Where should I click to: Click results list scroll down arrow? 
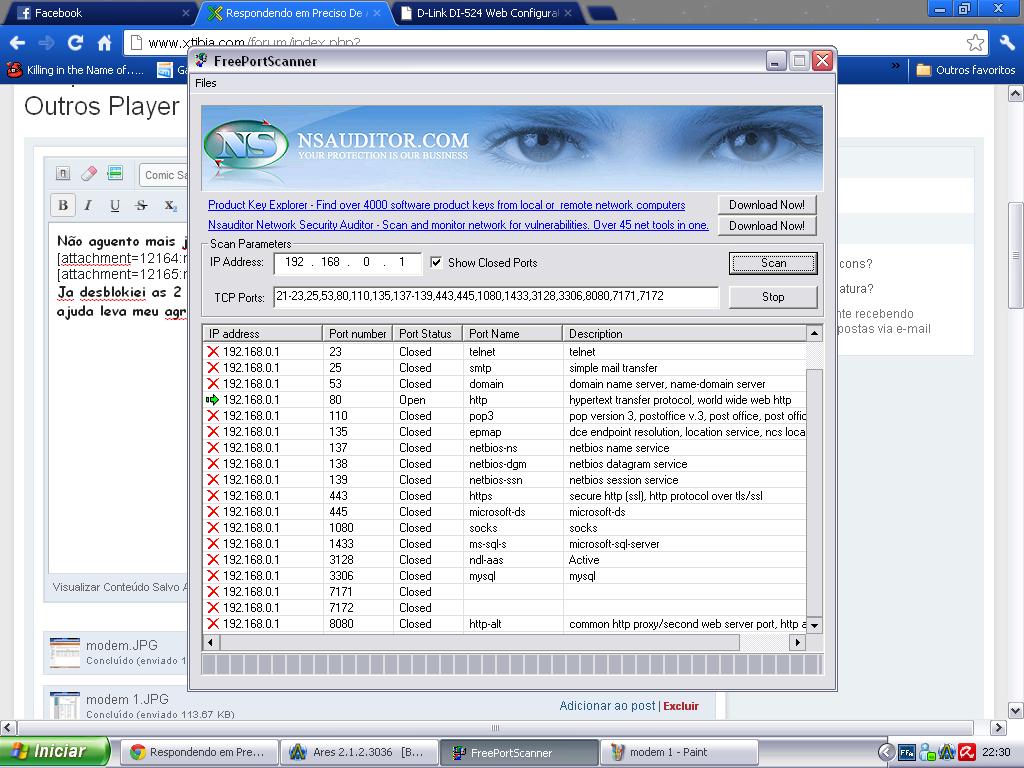pos(814,625)
